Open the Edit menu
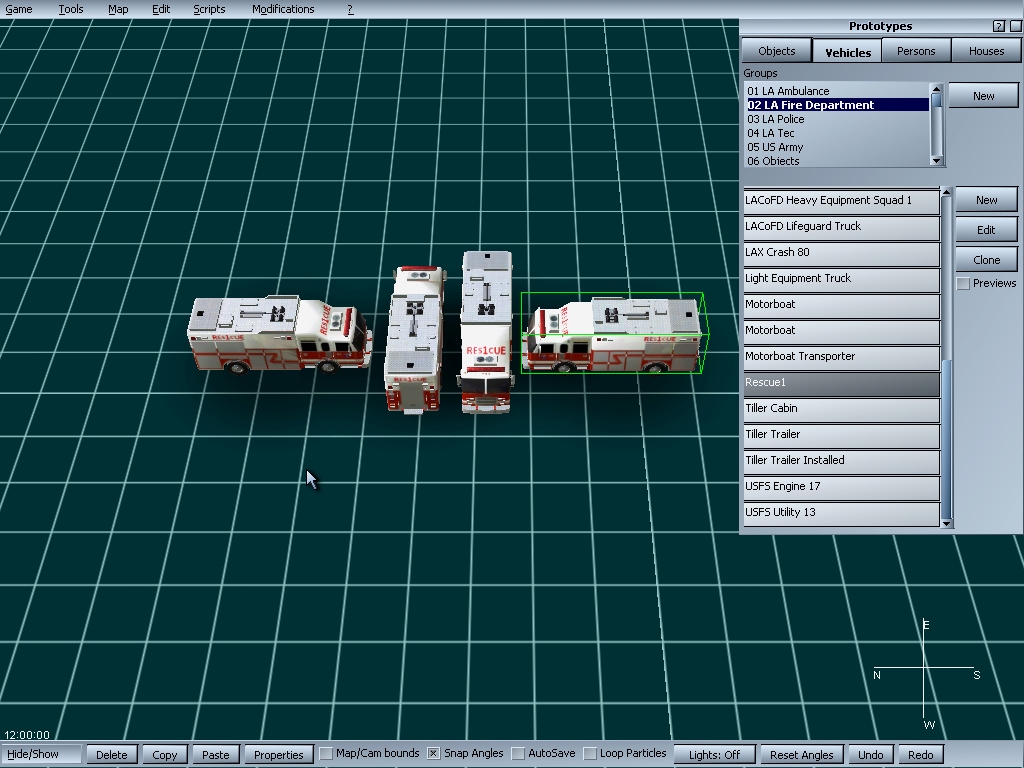 coord(161,9)
